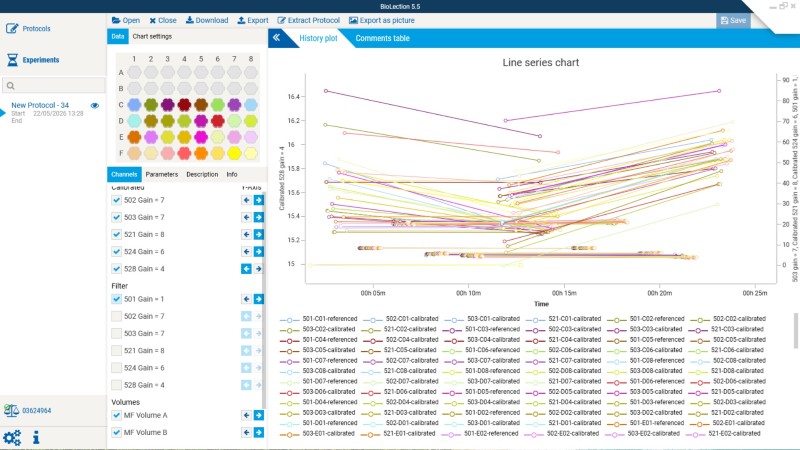Toggle visibility eye for New Protocol - 34
This screenshot has width=800, height=450.
(x=95, y=106)
